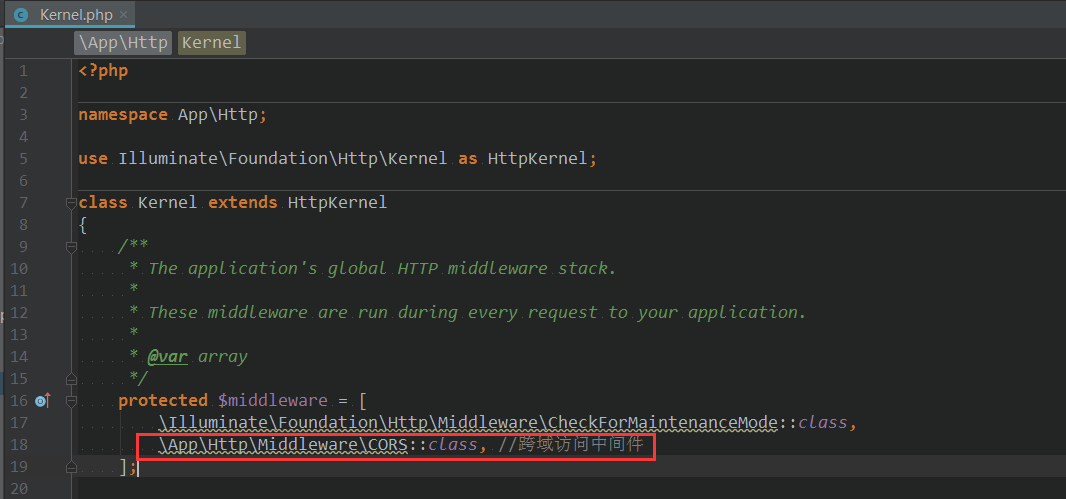Close the Kernel.php tab

123,15
